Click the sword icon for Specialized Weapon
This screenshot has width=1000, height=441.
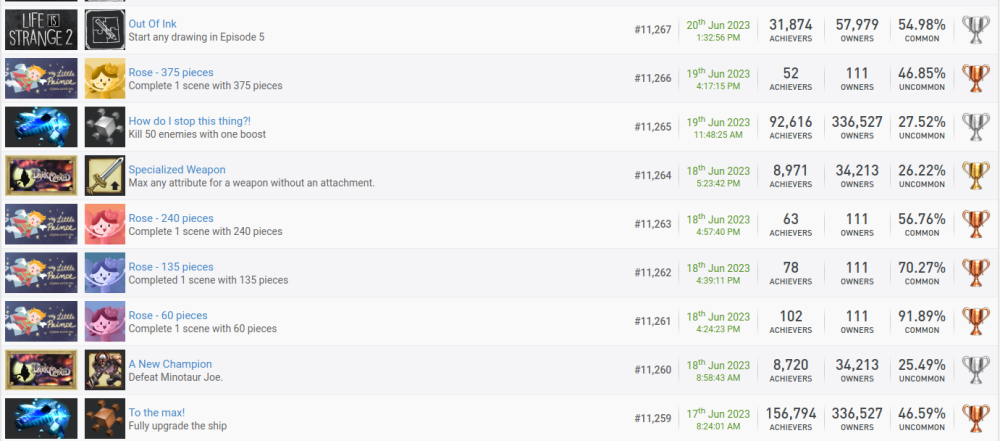pos(105,175)
